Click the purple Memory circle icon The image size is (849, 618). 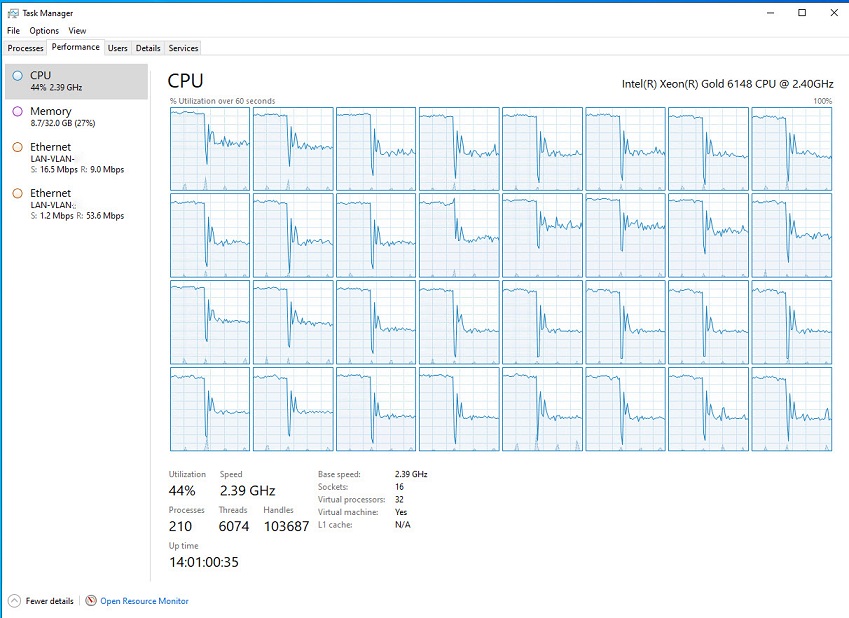[17, 111]
